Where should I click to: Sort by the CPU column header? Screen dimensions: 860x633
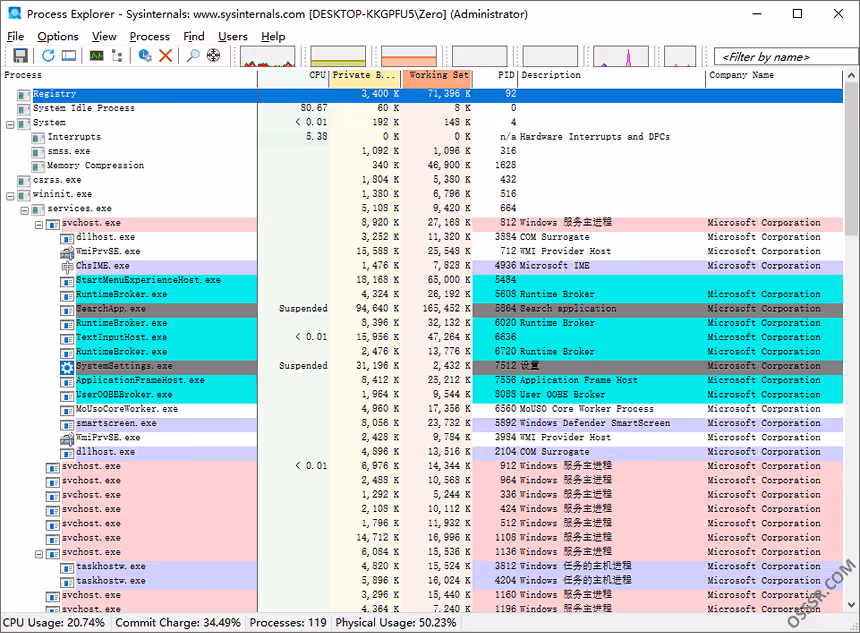click(x=293, y=78)
